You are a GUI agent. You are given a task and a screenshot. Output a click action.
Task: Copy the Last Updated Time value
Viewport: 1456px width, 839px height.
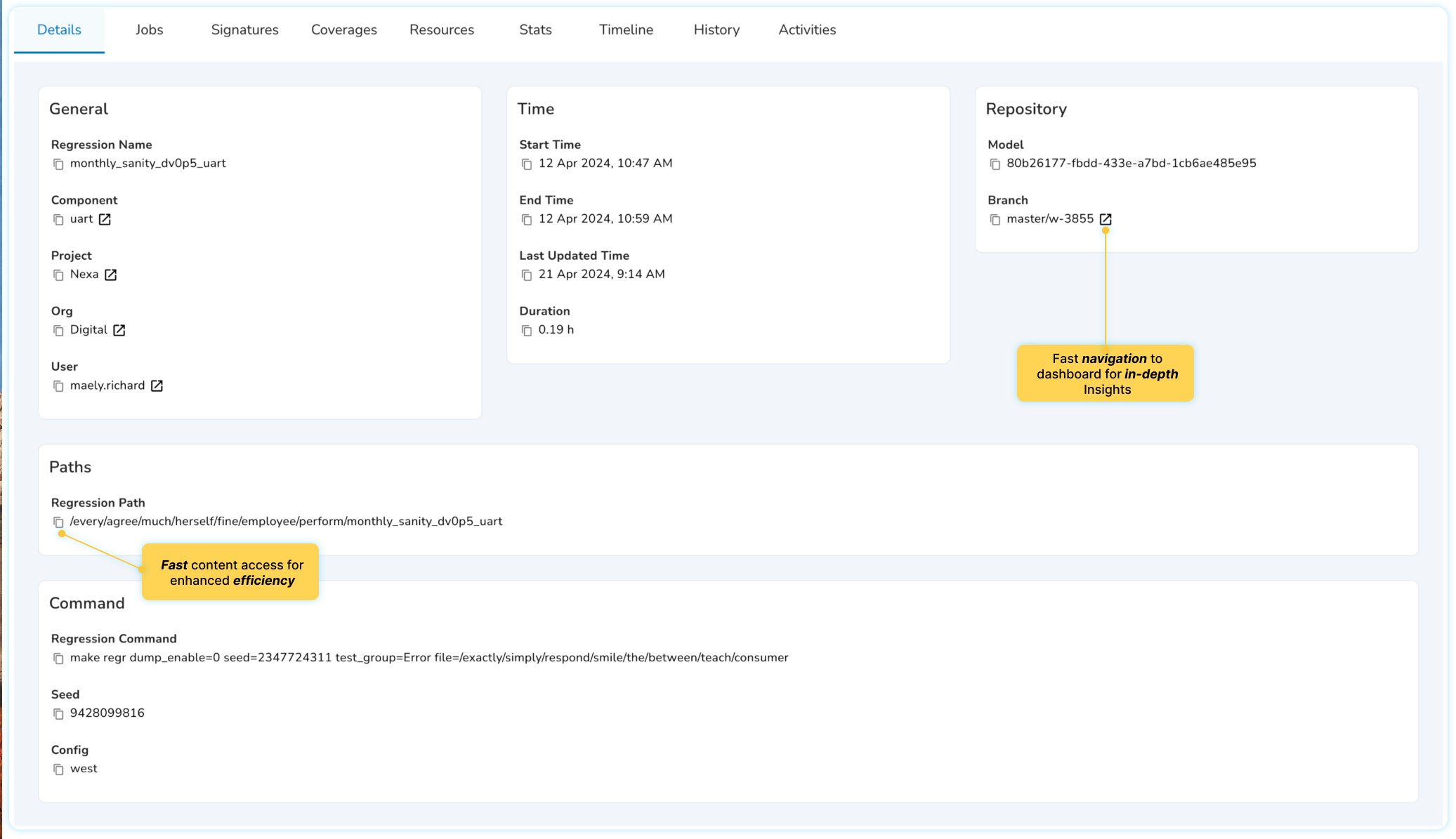526,275
